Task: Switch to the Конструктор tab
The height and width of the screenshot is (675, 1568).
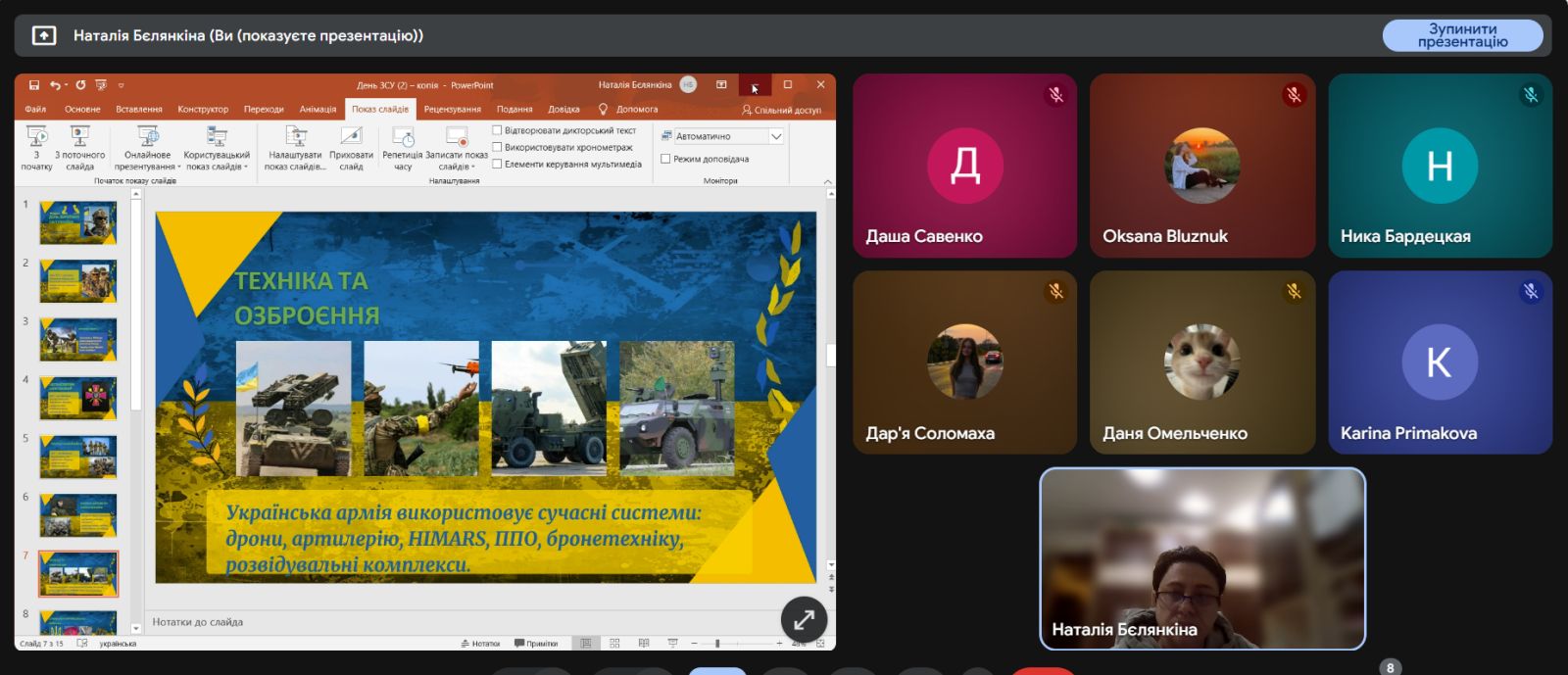Action: [203, 110]
